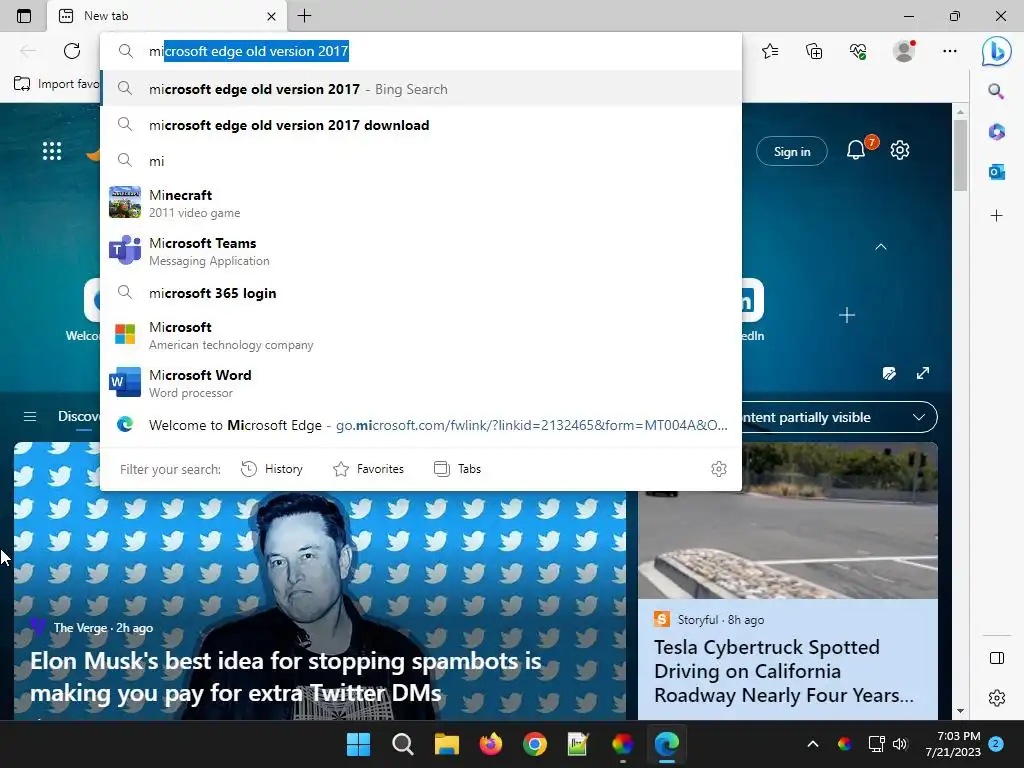This screenshot has height=768, width=1024.
Task: Open Import favorites bookmark bar item
Action: pyautogui.click(x=56, y=84)
